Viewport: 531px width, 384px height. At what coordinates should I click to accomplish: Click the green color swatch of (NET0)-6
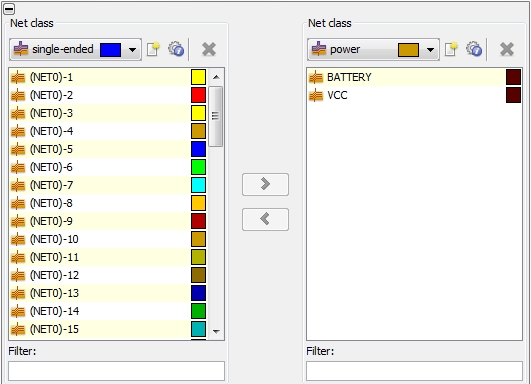coord(198,167)
